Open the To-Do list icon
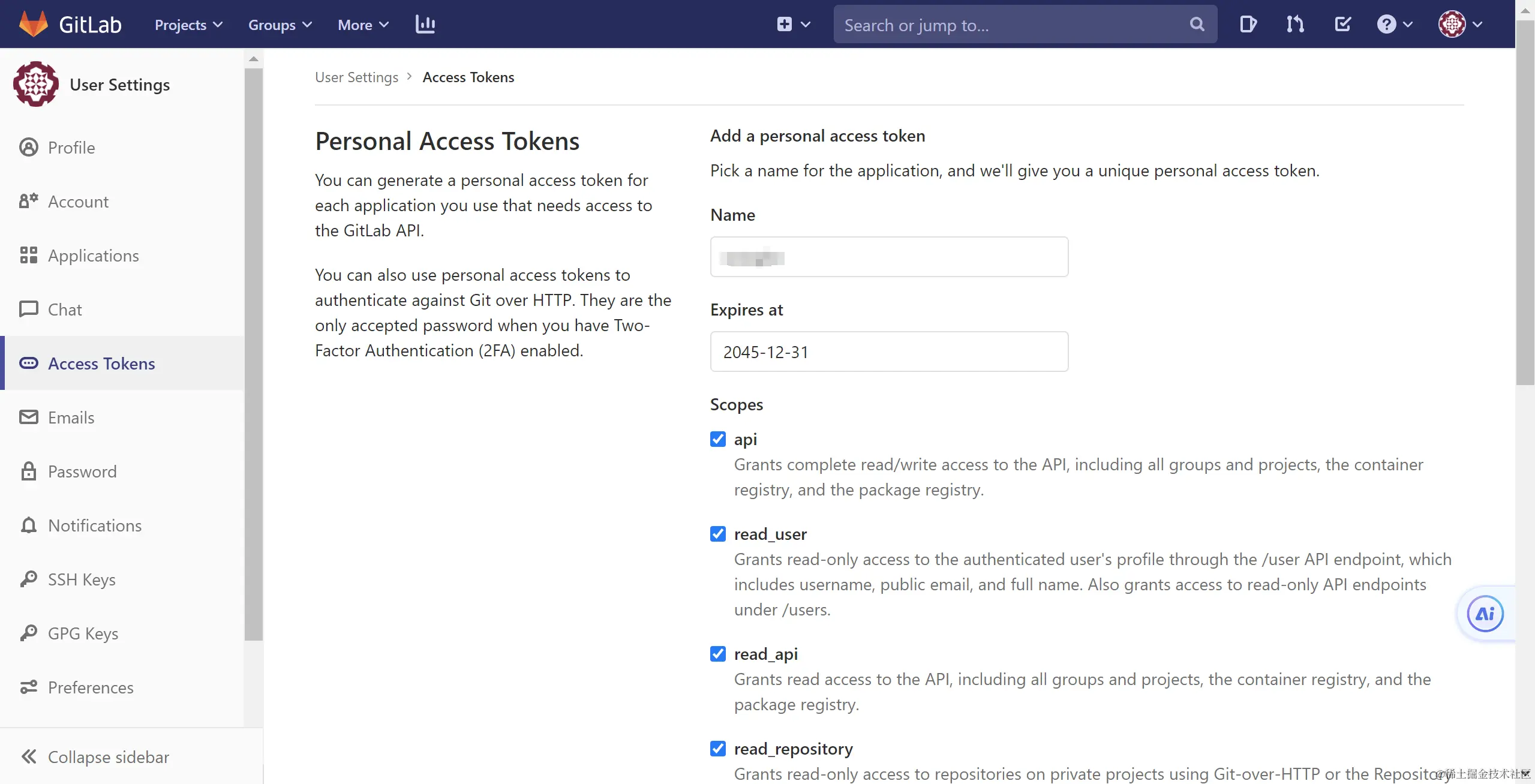Image resolution: width=1535 pixels, height=784 pixels. 1342,25
